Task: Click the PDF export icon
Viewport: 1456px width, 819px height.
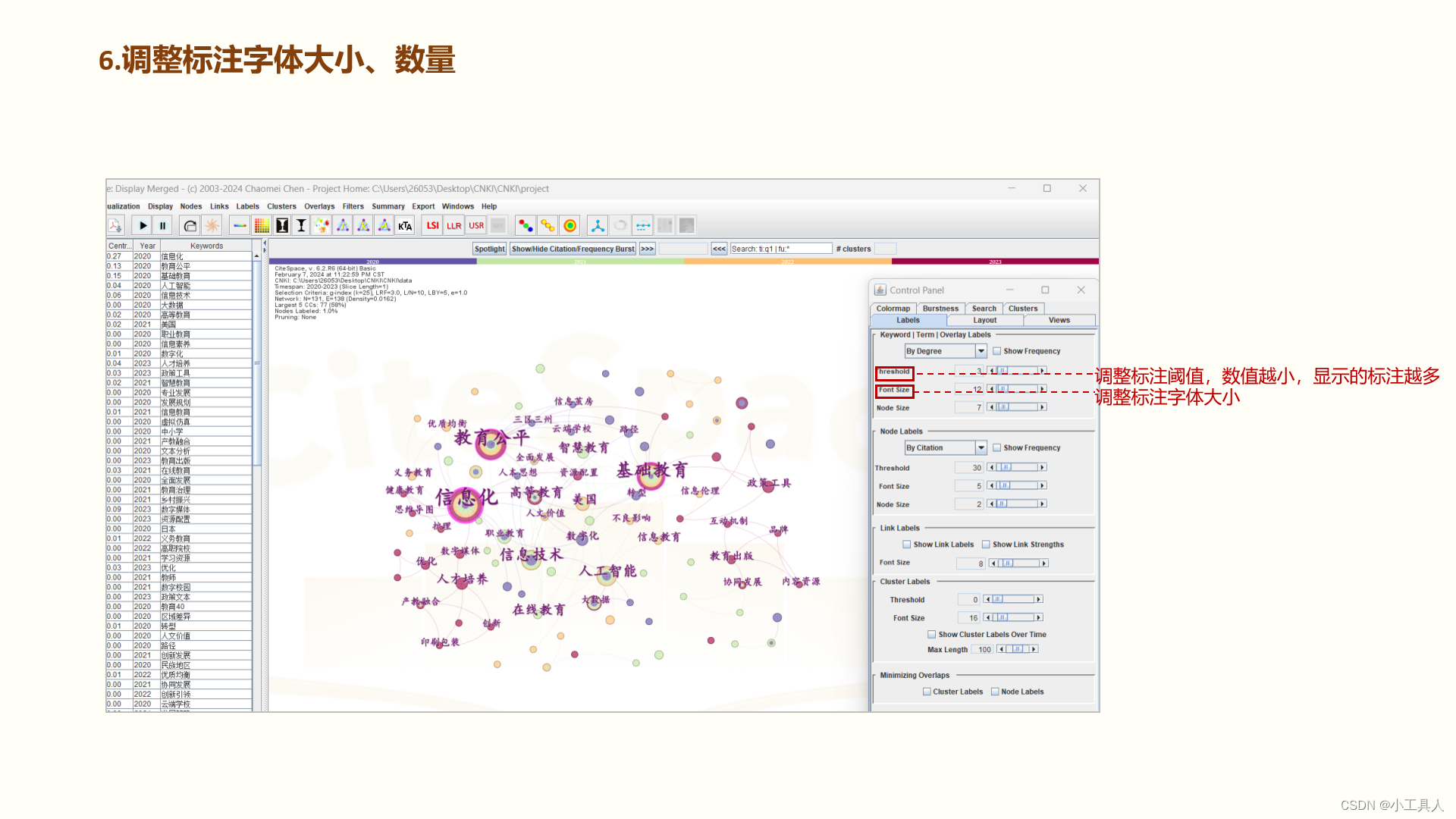Action: pos(115,225)
